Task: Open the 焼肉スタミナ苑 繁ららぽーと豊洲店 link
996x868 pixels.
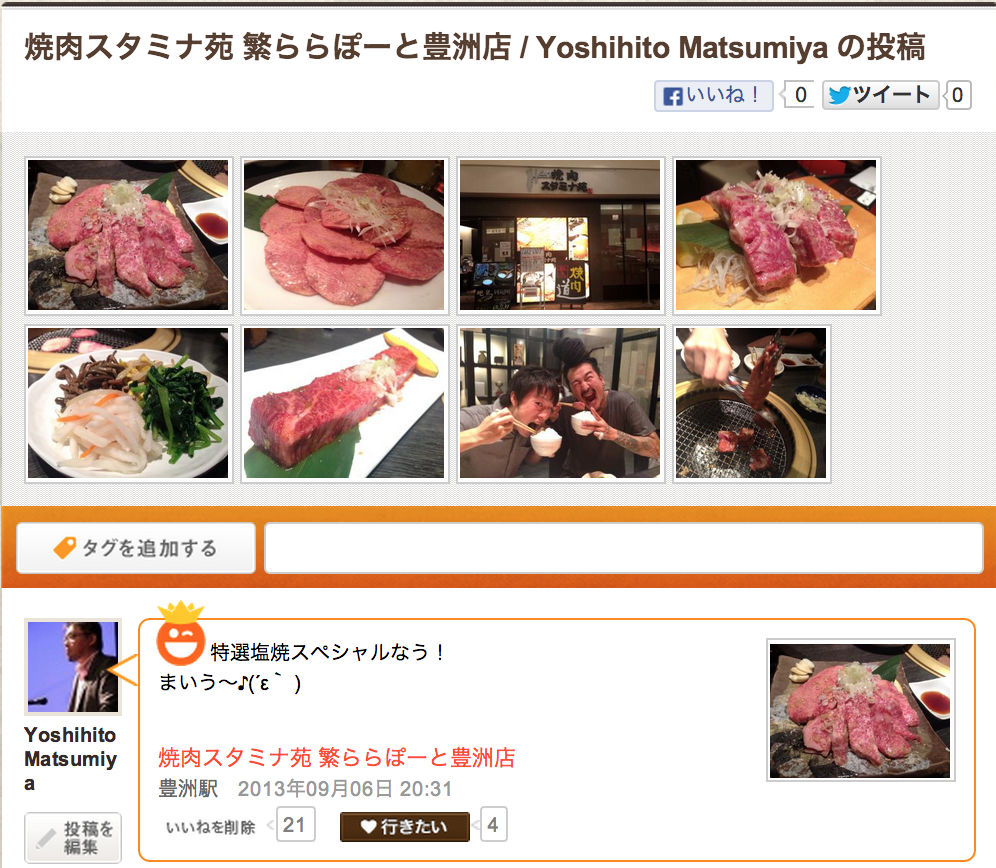Action: pyautogui.click(x=337, y=757)
